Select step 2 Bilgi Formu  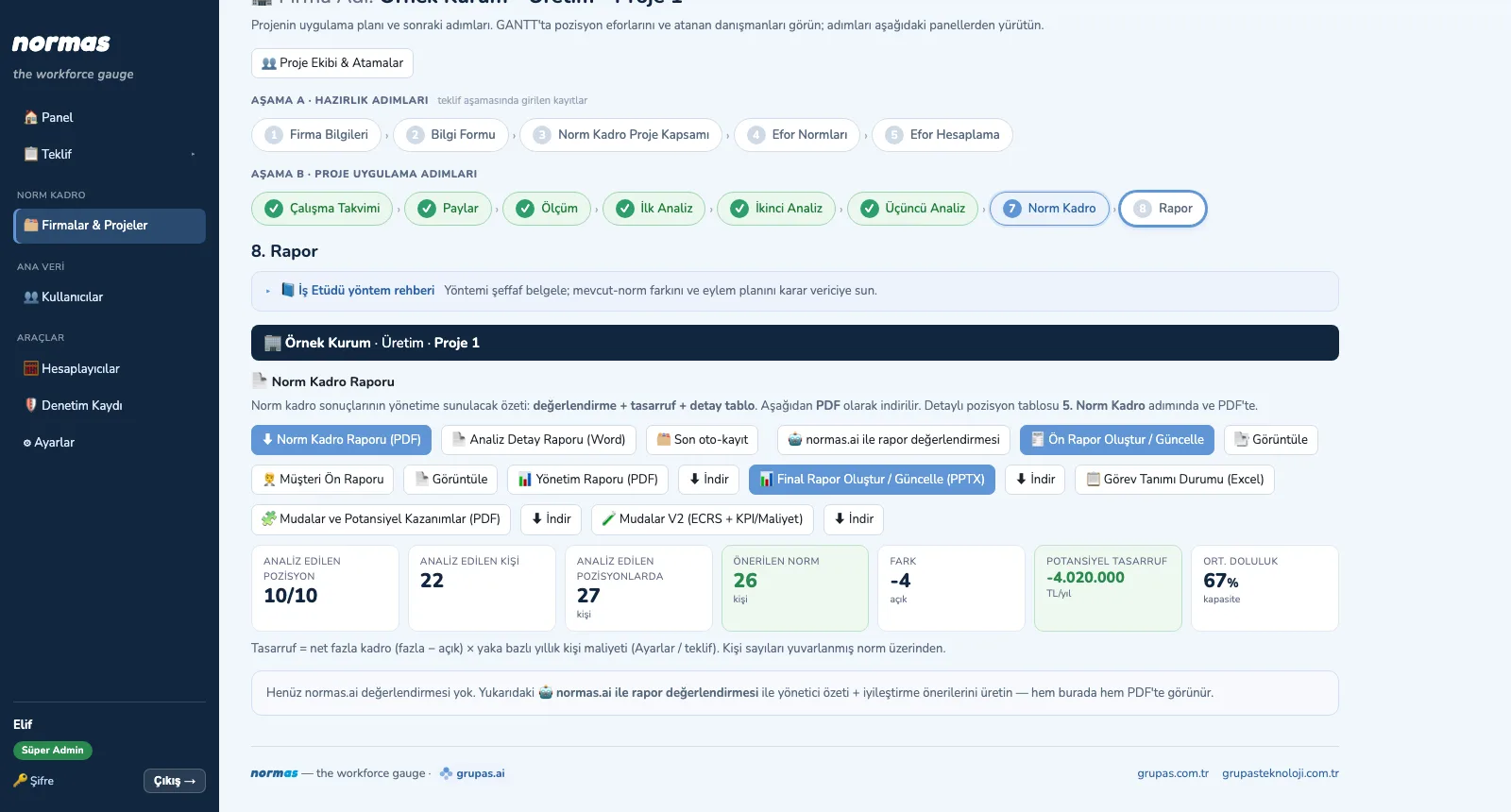point(450,135)
